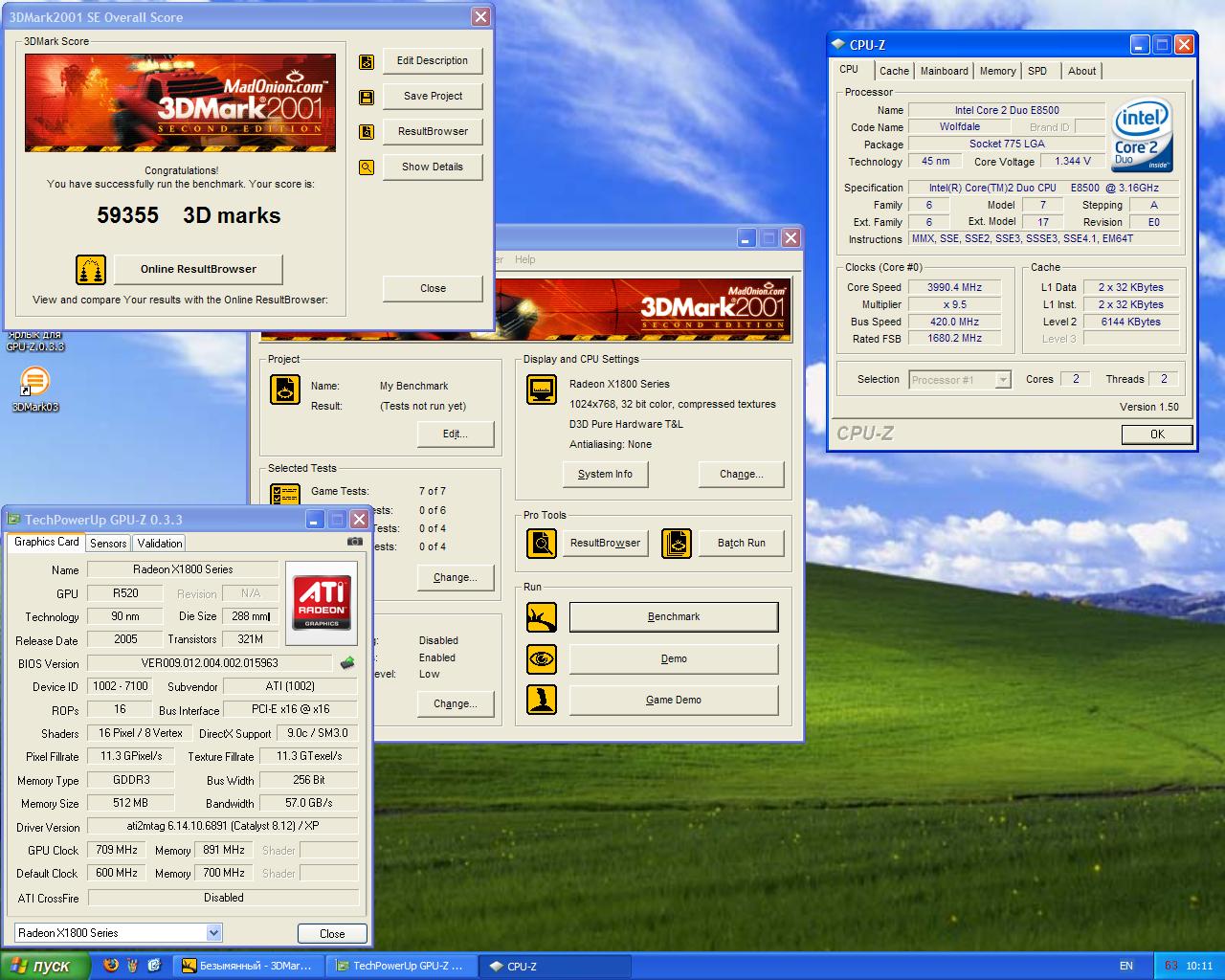Click the ResultBrowser icon in score window
This screenshot has height=980, width=1225.
[x=366, y=132]
